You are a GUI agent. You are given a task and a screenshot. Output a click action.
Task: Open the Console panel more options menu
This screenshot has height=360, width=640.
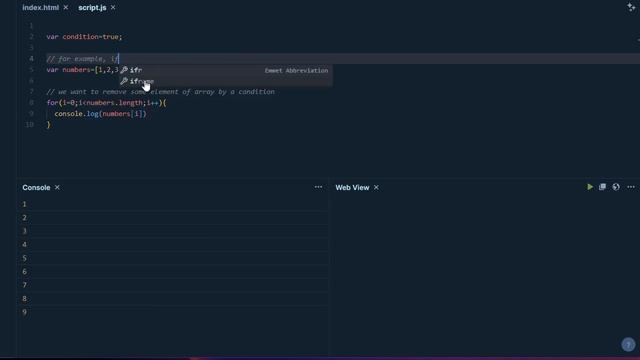tap(318, 187)
